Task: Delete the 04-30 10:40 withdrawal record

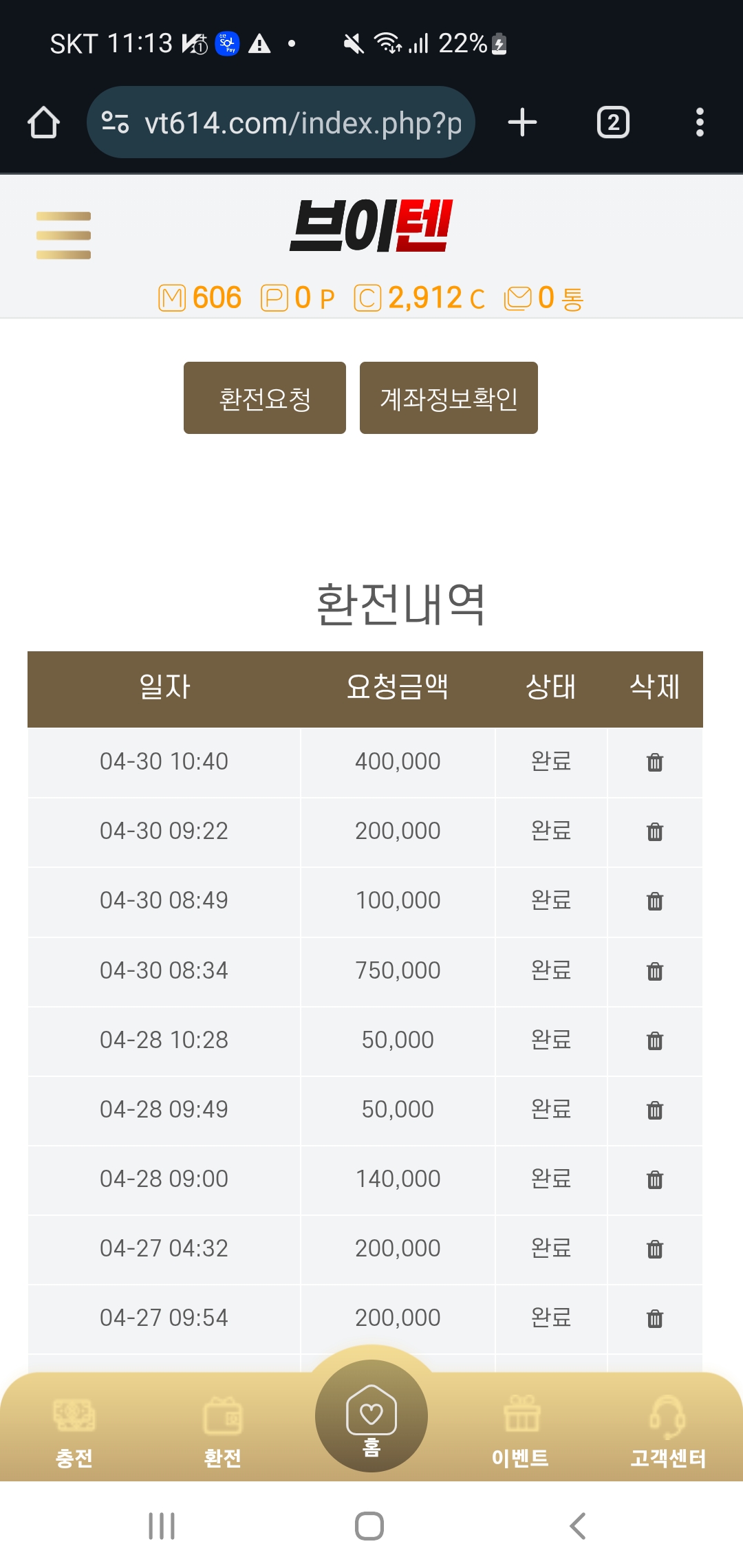Action: 654,762
